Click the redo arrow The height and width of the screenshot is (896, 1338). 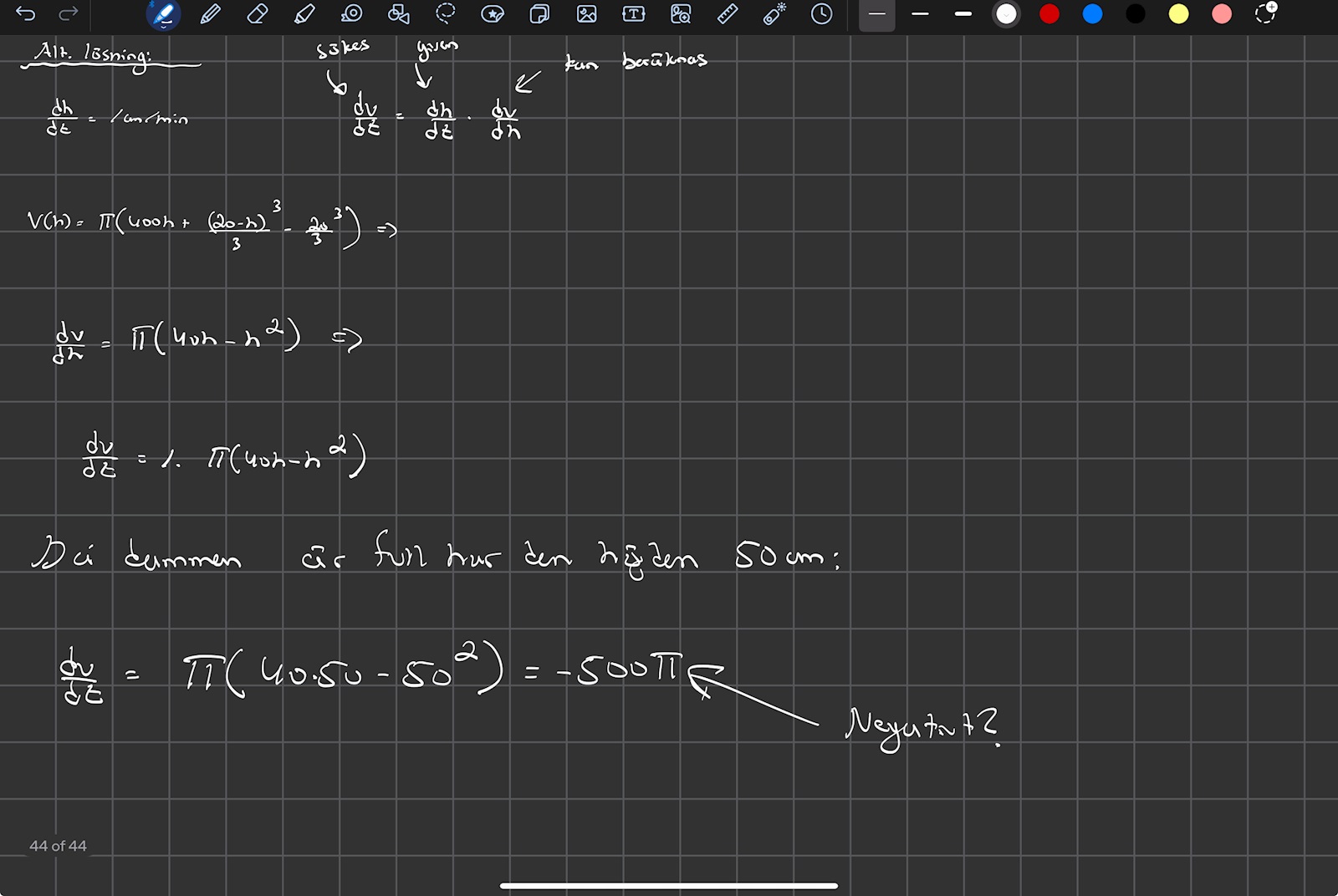pyautogui.click(x=69, y=14)
